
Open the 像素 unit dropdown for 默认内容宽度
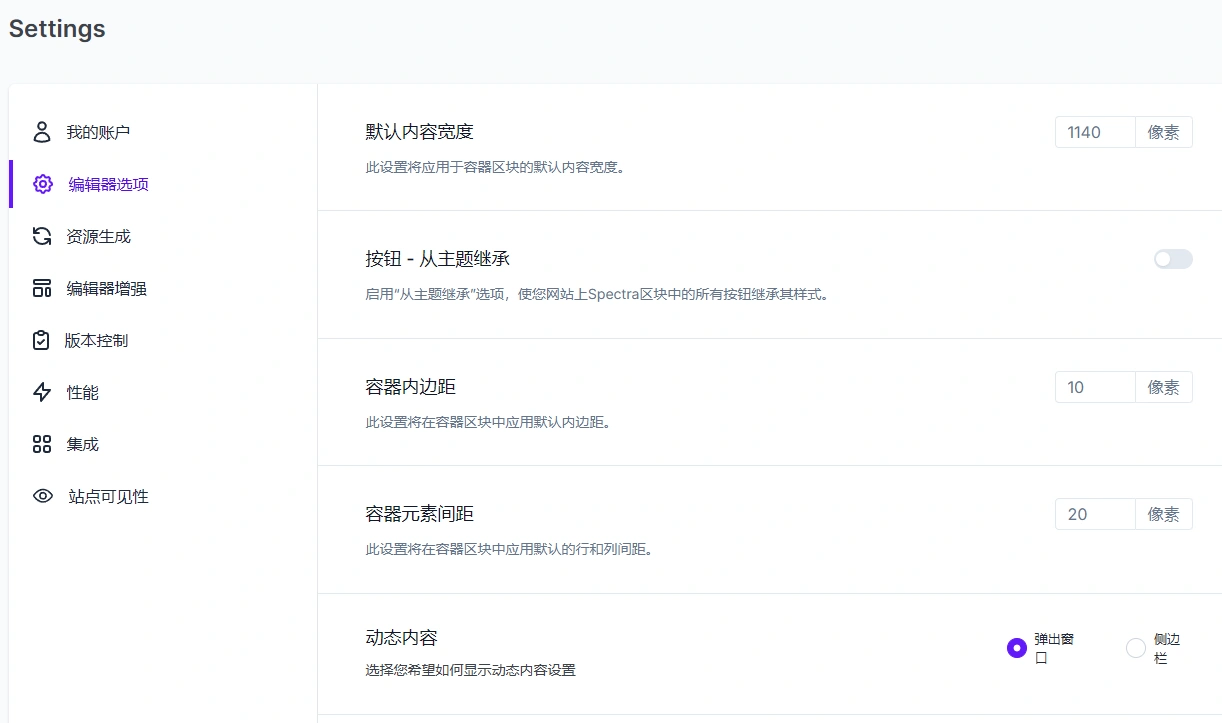1163,131
